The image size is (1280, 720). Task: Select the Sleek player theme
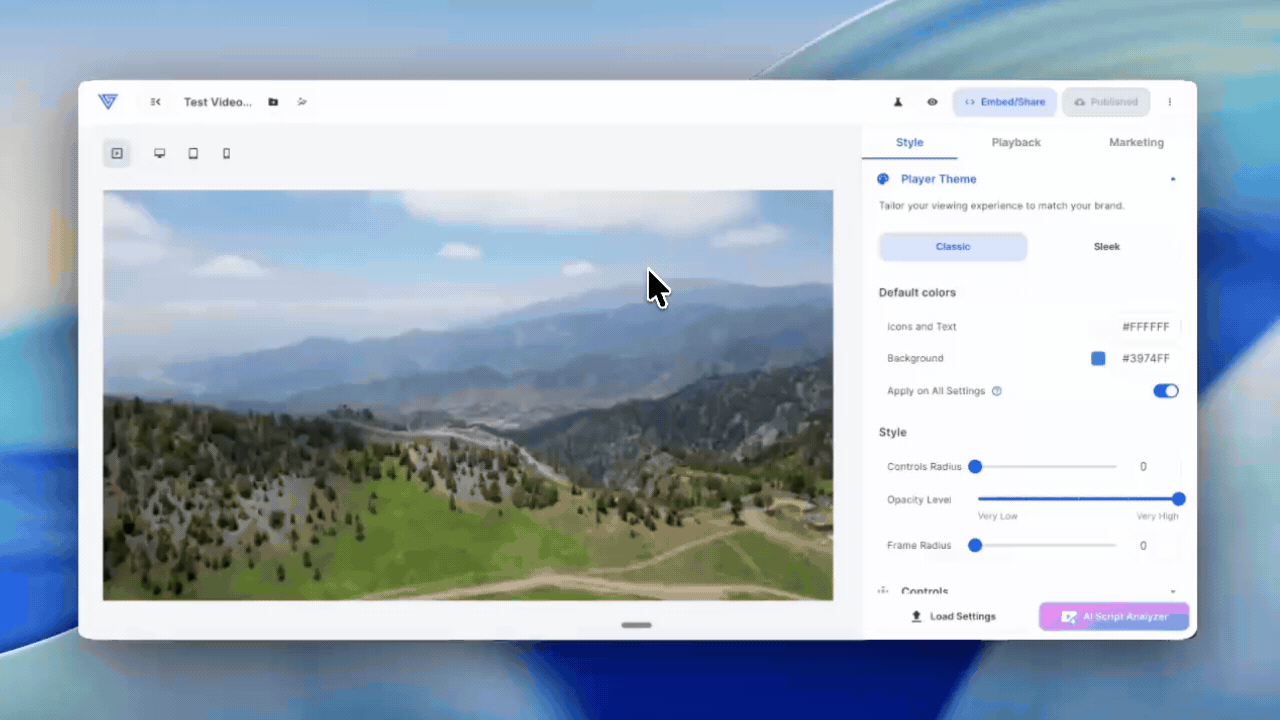coord(1106,247)
